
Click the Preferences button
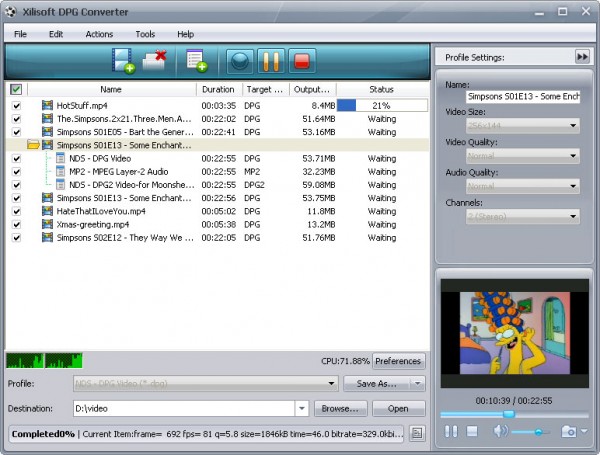[398, 361]
